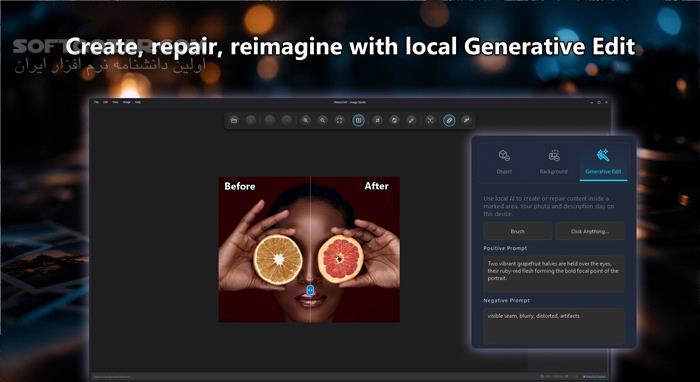Click the round picture icon in the toolbar
Image resolution: width=700 pixels, height=382 pixels.
(x=394, y=120)
